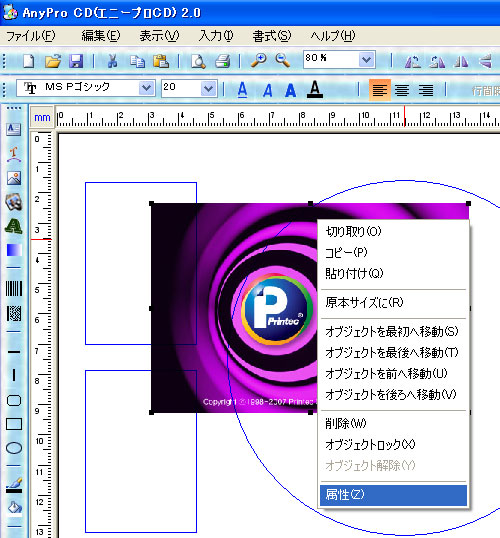Choose オブジェクトを最初へ移動(S)
This screenshot has height=538, width=500.
(393, 331)
